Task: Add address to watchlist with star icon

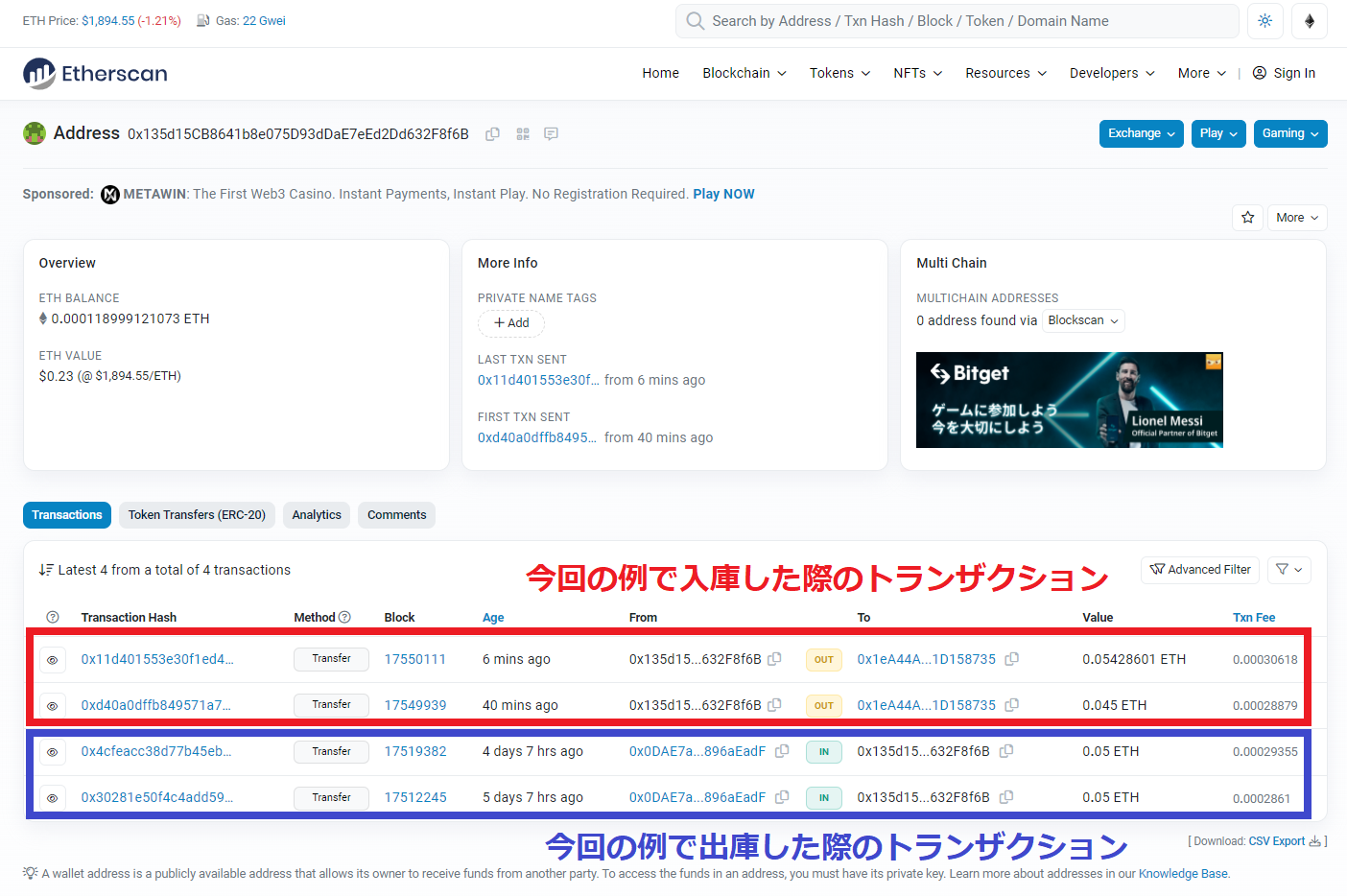Action: click(1247, 218)
